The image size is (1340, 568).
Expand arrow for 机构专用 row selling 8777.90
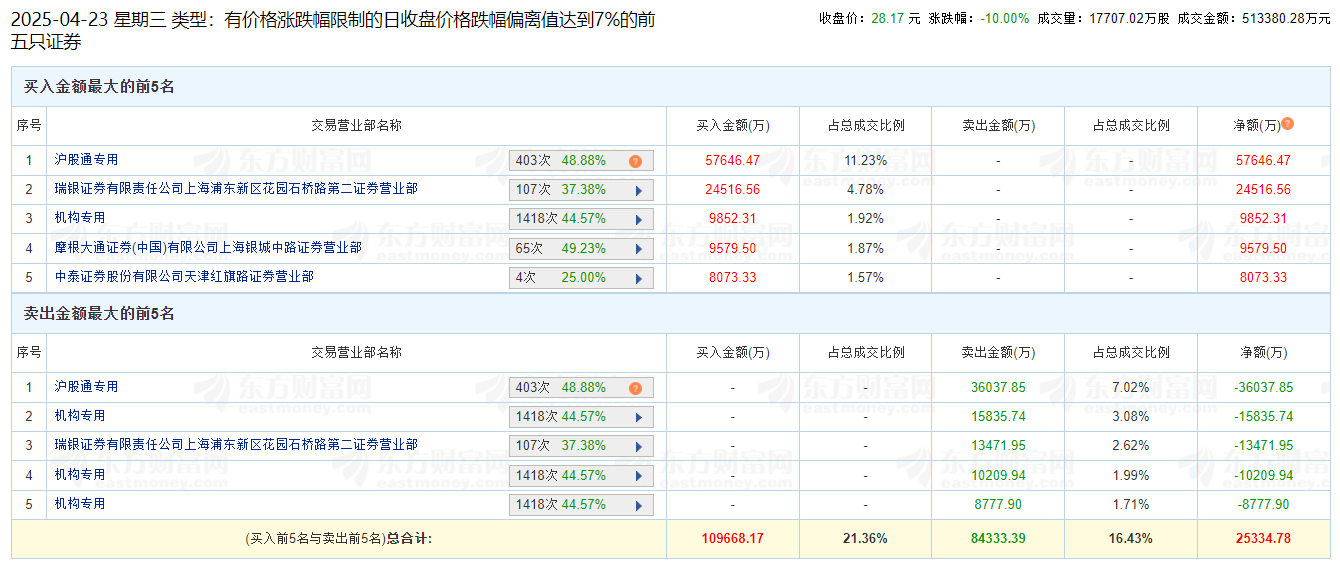click(638, 505)
